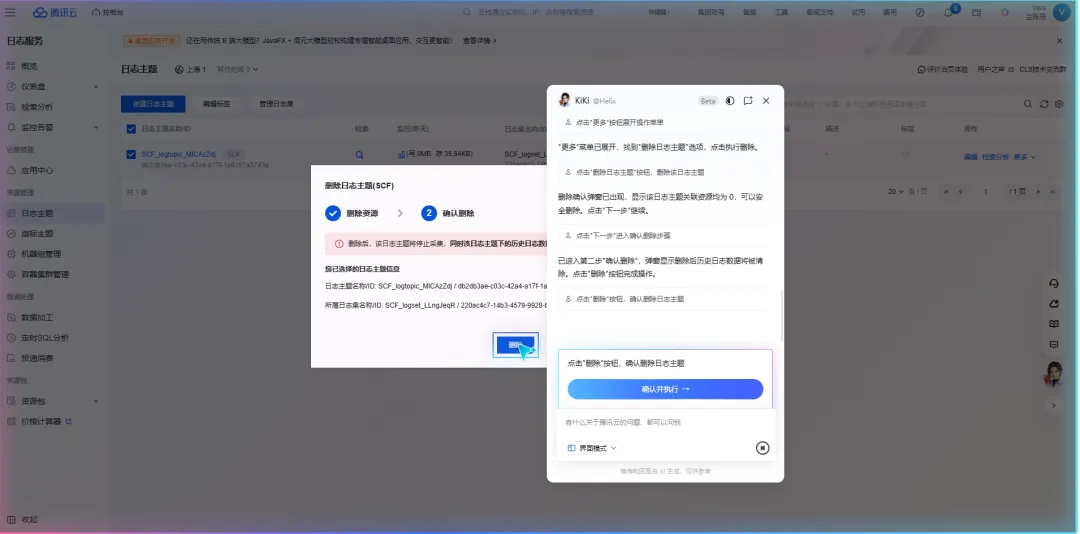
Task: Open the CLS技术交流群 link
Action: [1041, 70]
